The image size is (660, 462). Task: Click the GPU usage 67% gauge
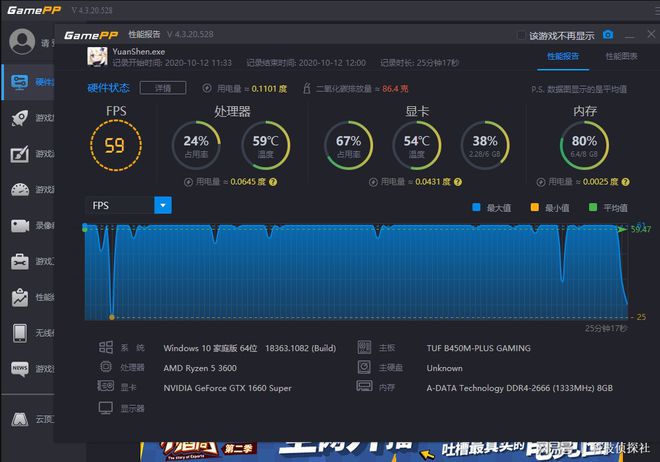pos(348,146)
